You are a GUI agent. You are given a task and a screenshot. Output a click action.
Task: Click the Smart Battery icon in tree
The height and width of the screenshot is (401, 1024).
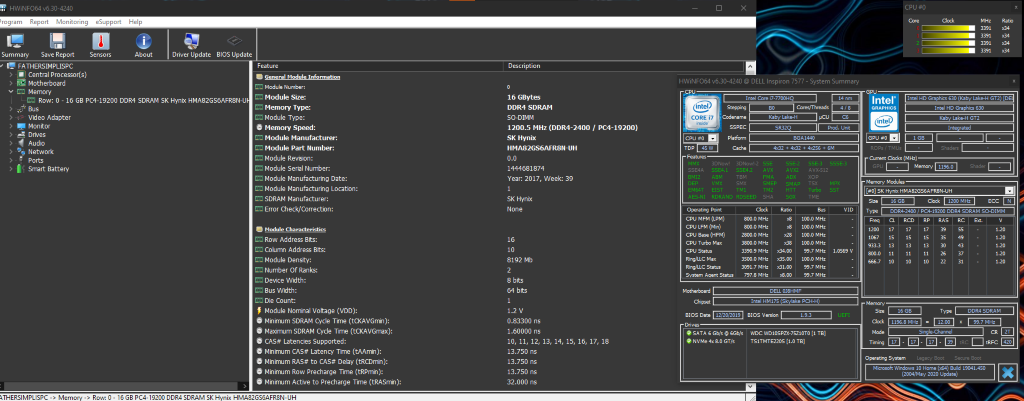[x=22, y=168]
